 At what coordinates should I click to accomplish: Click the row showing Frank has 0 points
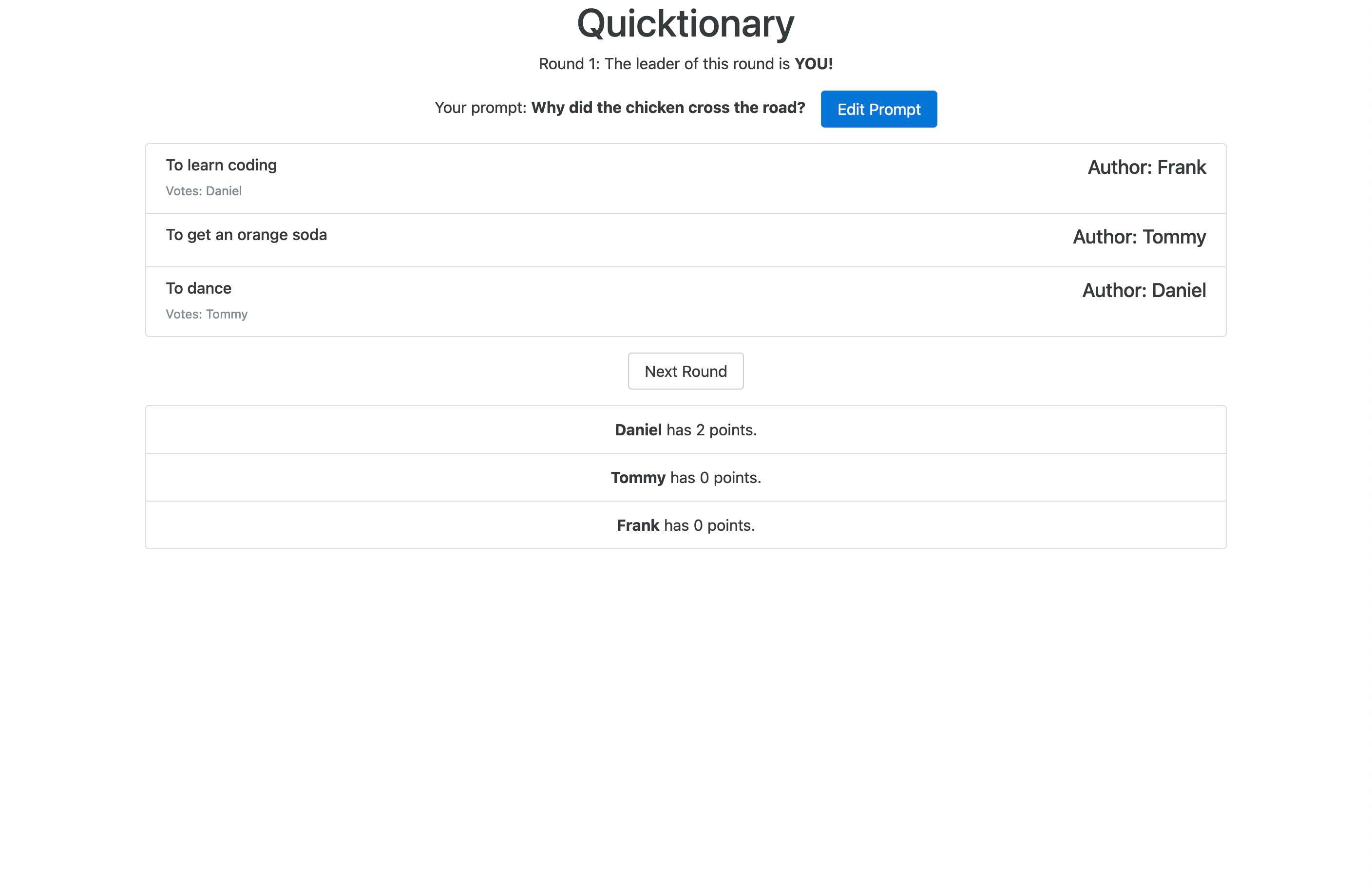click(686, 525)
